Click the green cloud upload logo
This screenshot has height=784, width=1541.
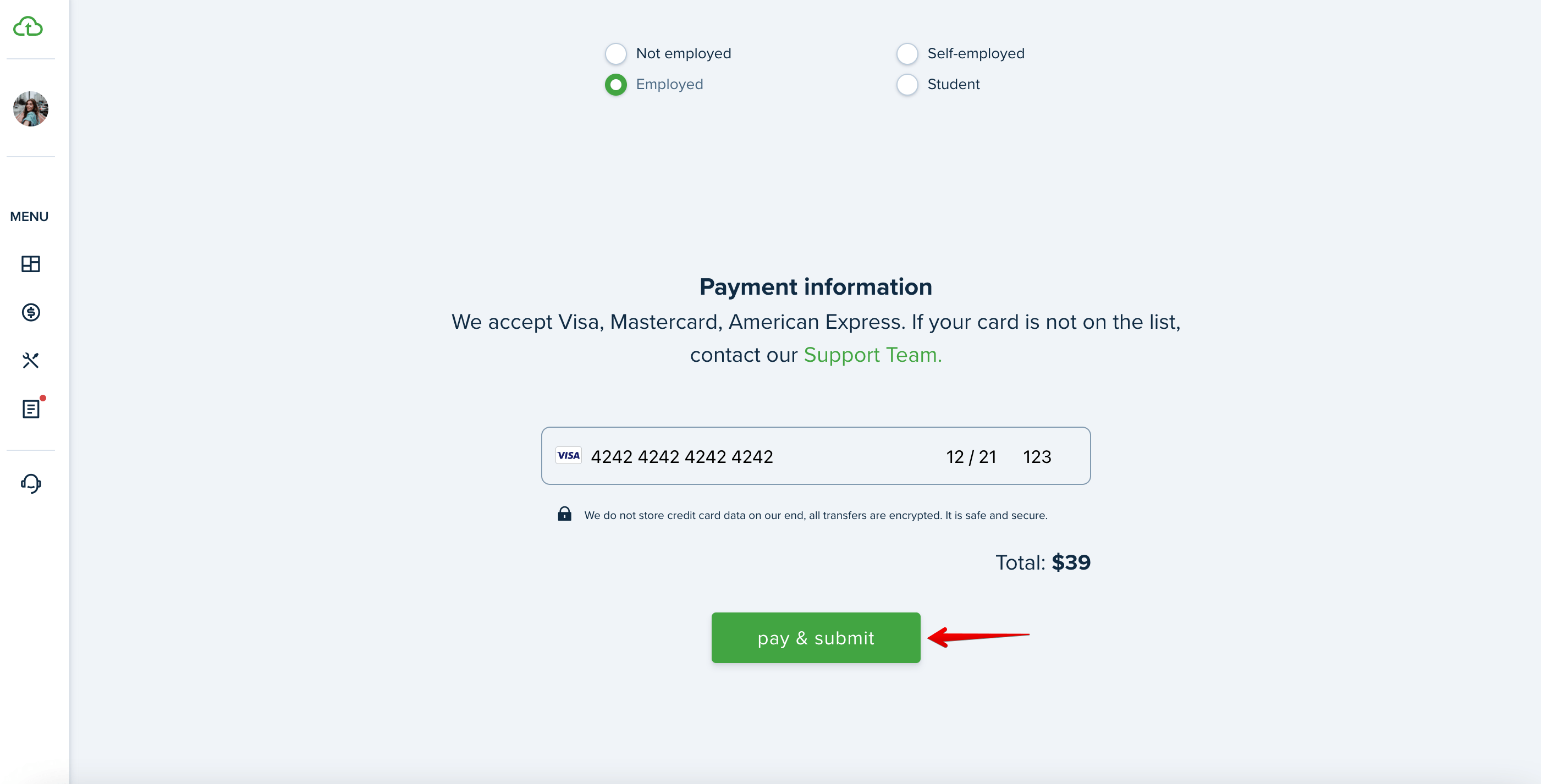coord(28,26)
